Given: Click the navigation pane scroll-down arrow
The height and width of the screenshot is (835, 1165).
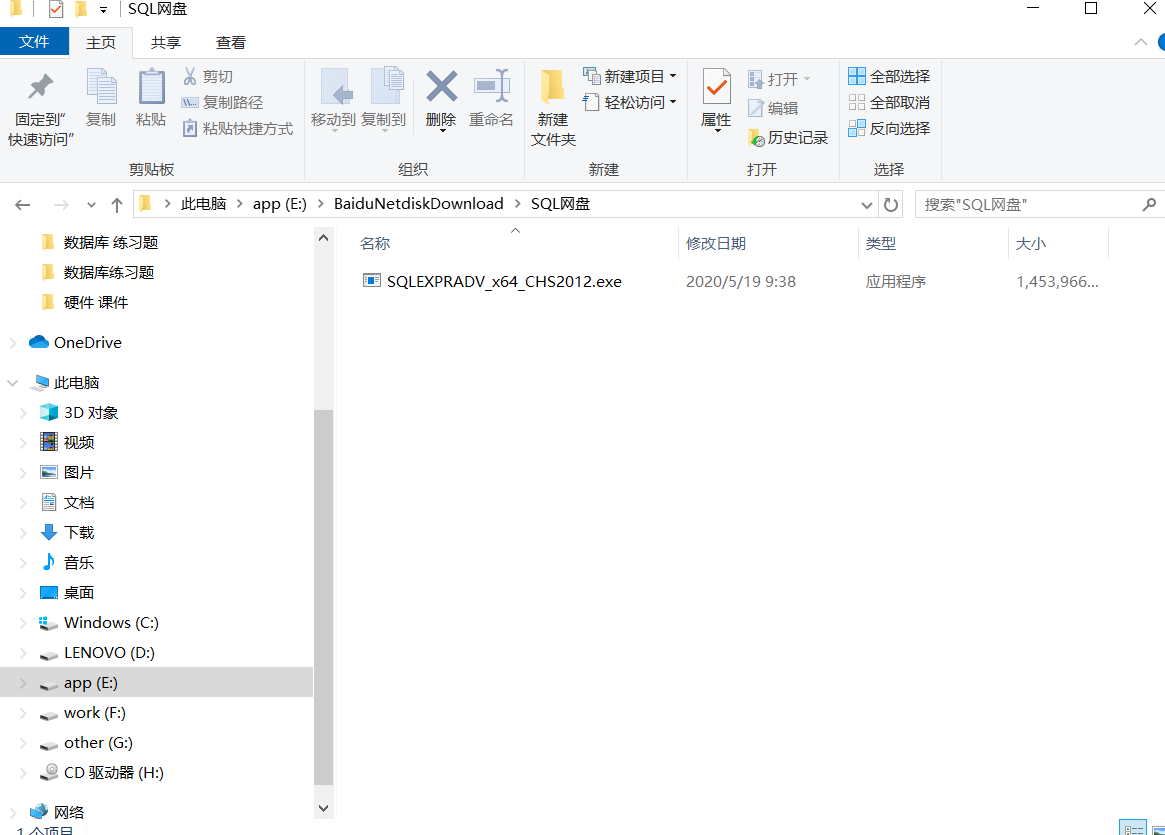Looking at the screenshot, I should 323,808.
